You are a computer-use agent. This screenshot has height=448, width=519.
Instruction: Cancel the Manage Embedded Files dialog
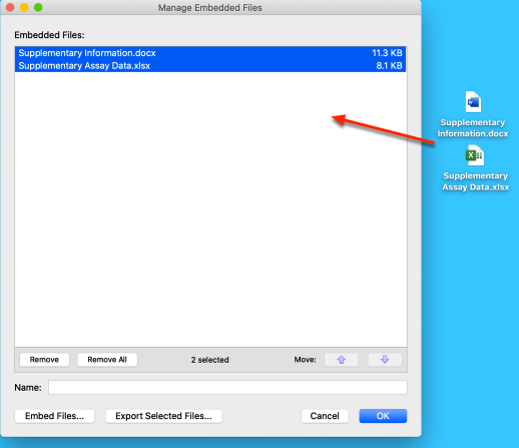[325, 416]
